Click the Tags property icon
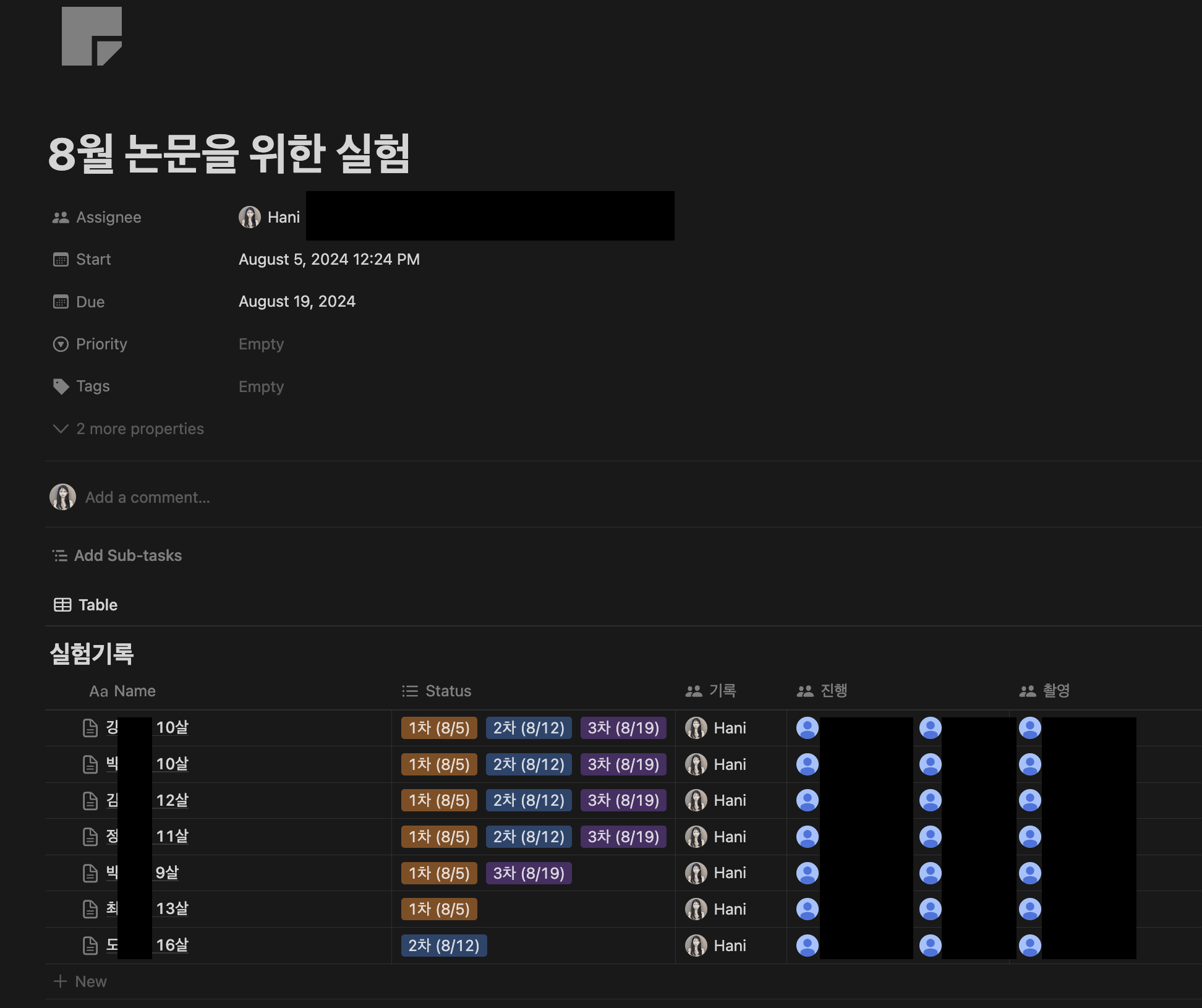This screenshot has height=1008, width=1202. 61,387
